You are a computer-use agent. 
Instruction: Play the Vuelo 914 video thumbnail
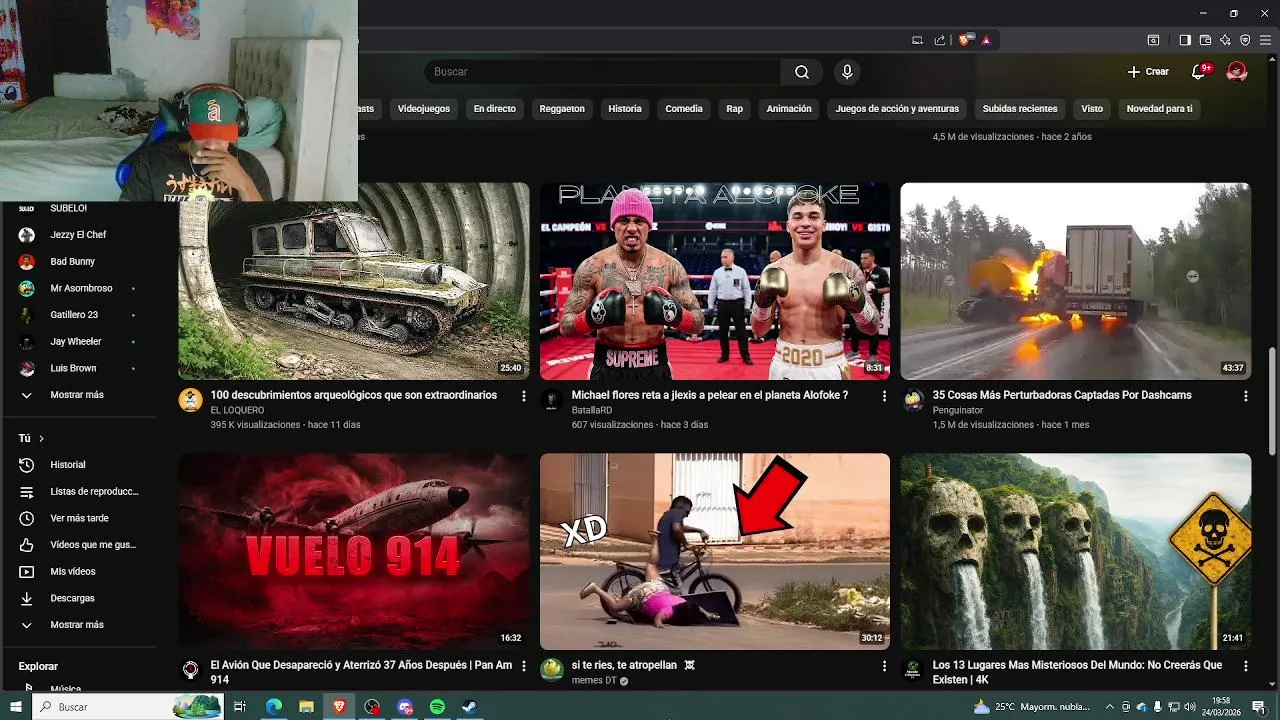(x=354, y=552)
